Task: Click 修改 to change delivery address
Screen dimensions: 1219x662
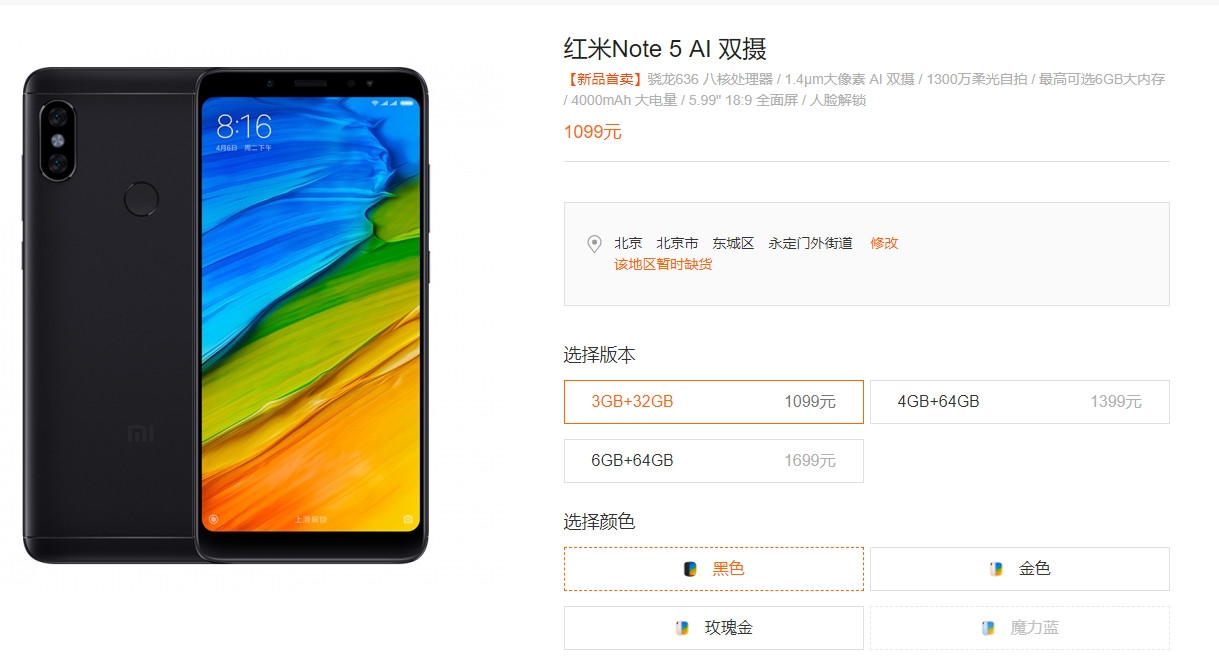Action: 884,243
